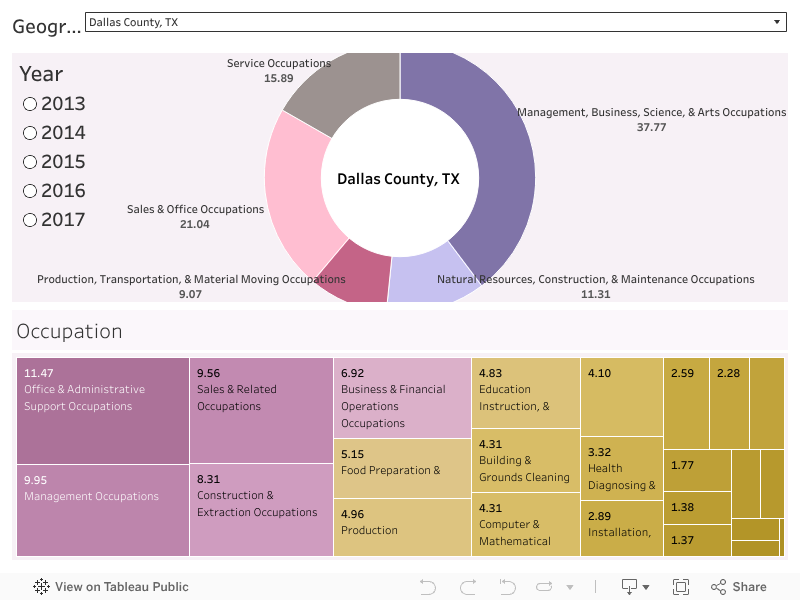The image size is (800, 600).
Task: Click the Share button
Action: [x=739, y=587]
